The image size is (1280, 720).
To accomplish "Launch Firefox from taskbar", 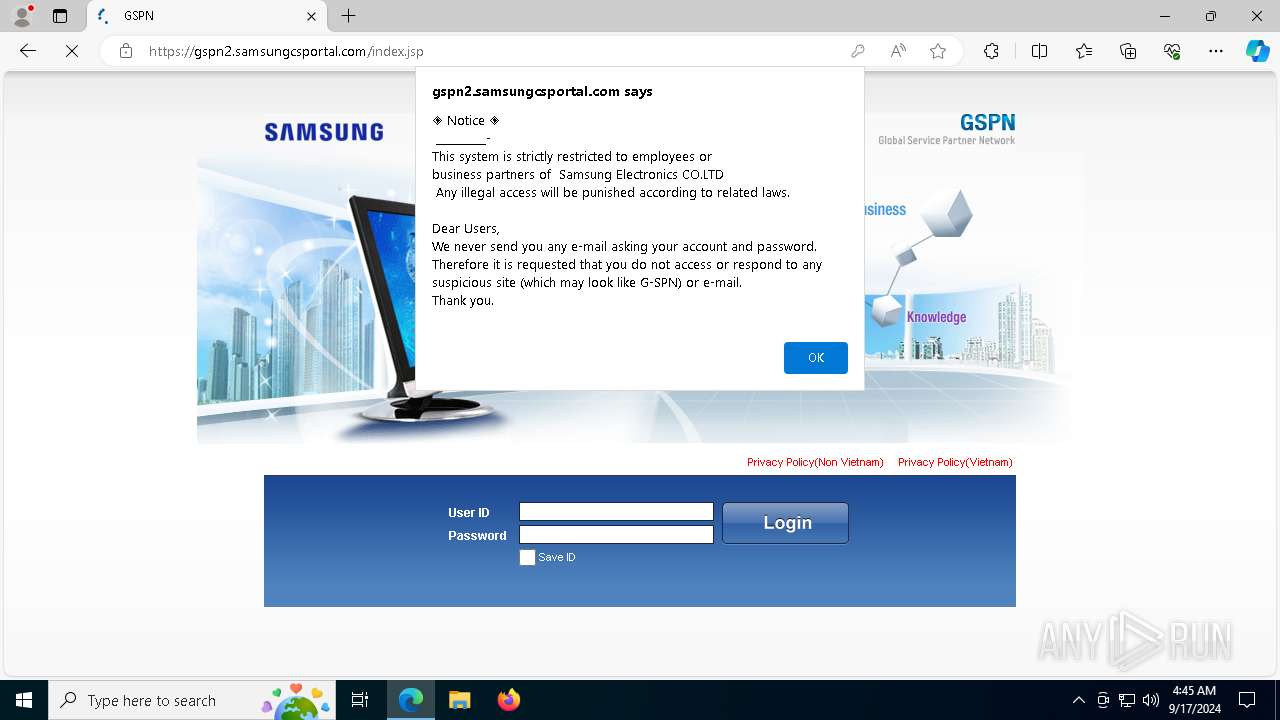I will pyautogui.click(x=508, y=700).
